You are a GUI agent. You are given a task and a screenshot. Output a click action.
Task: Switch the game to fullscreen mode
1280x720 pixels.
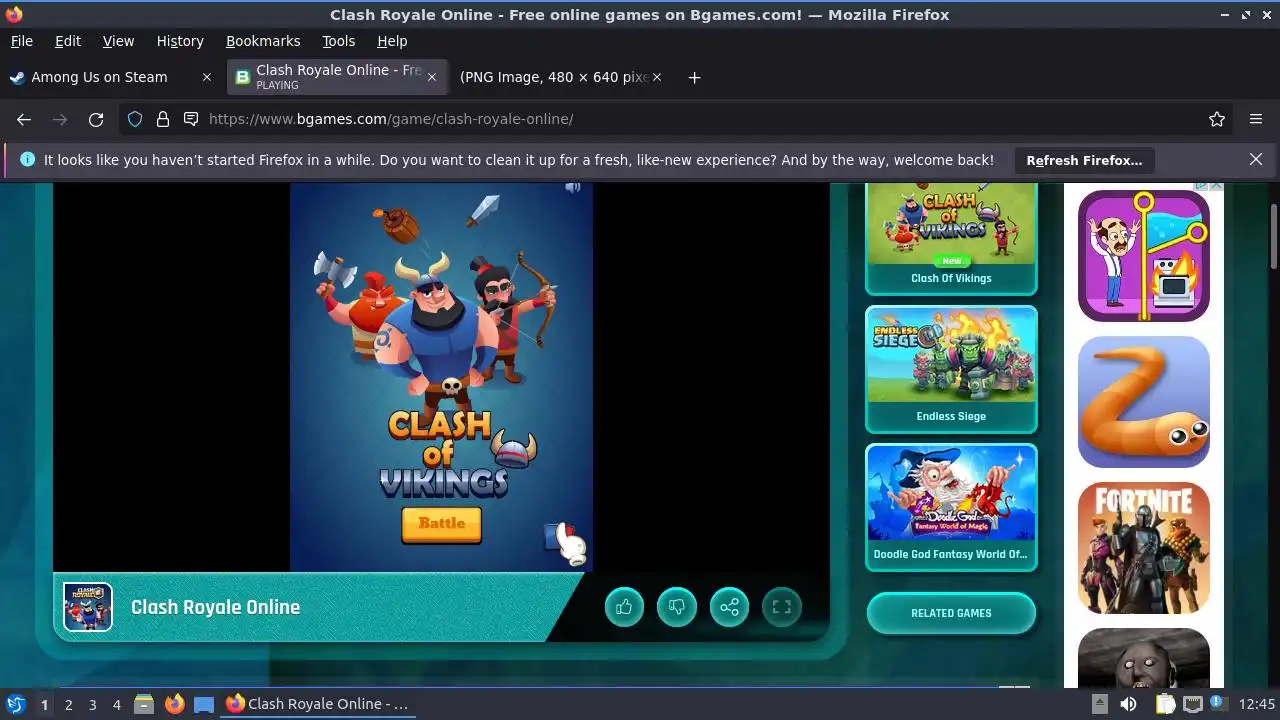click(782, 606)
